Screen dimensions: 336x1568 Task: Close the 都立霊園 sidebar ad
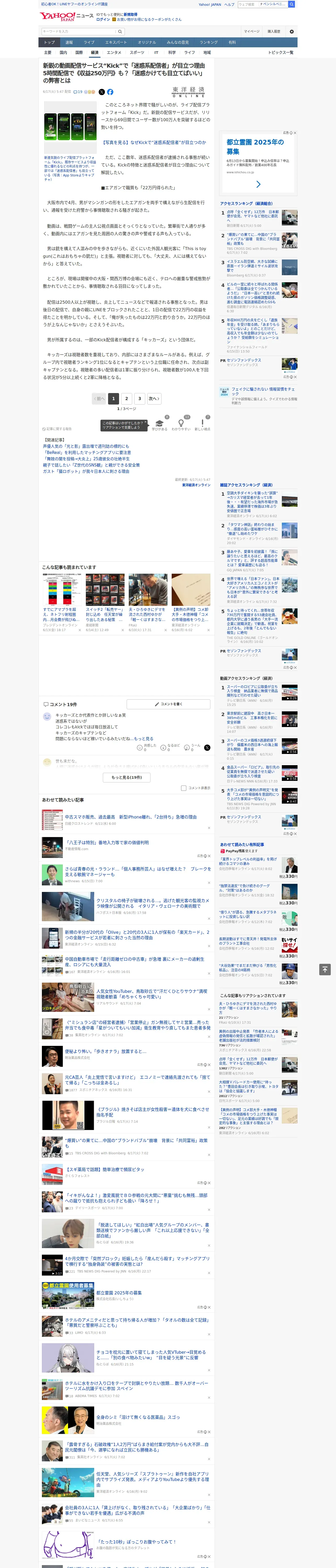coord(295,133)
